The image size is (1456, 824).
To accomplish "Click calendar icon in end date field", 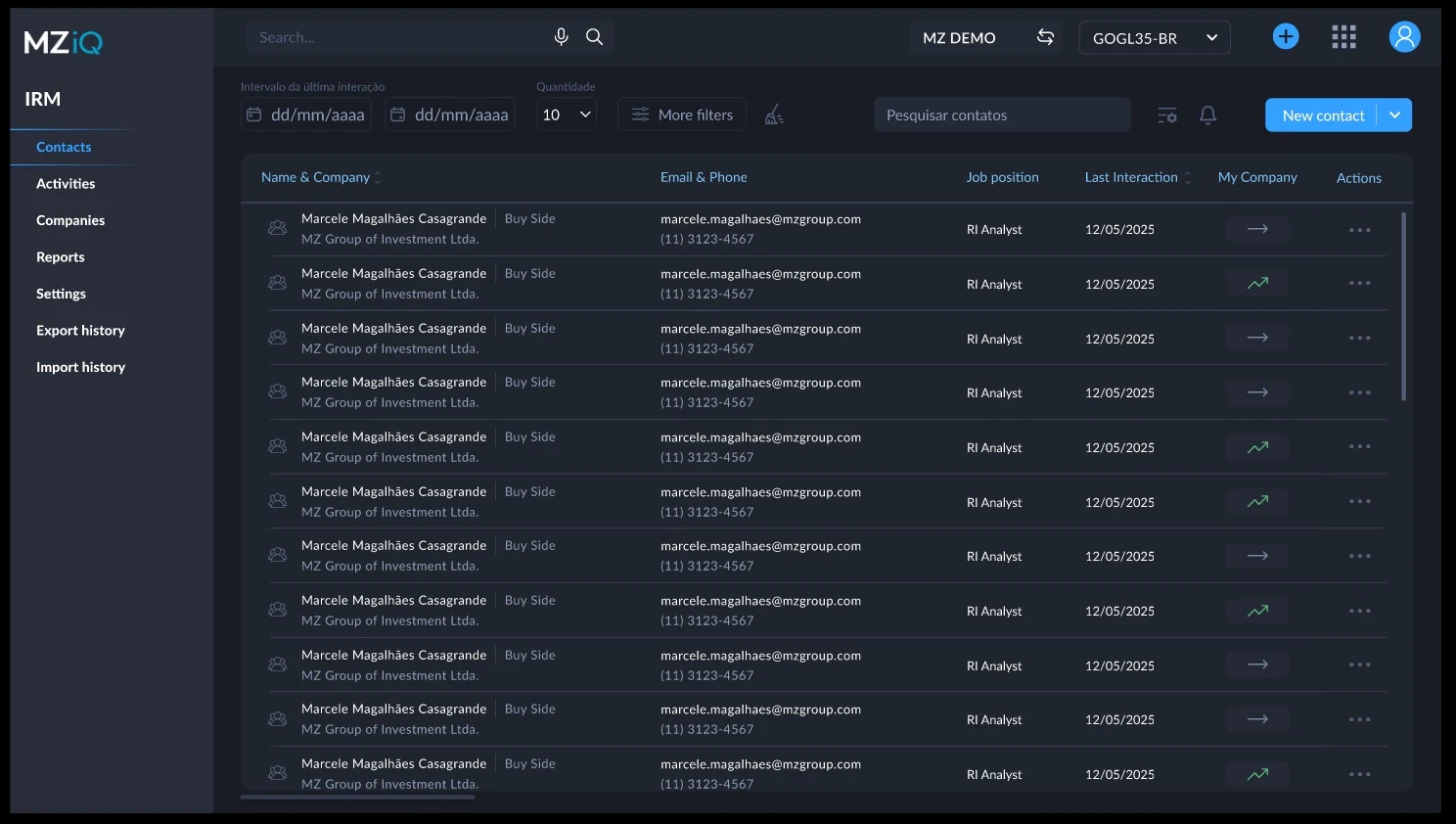I will pyautogui.click(x=398, y=114).
